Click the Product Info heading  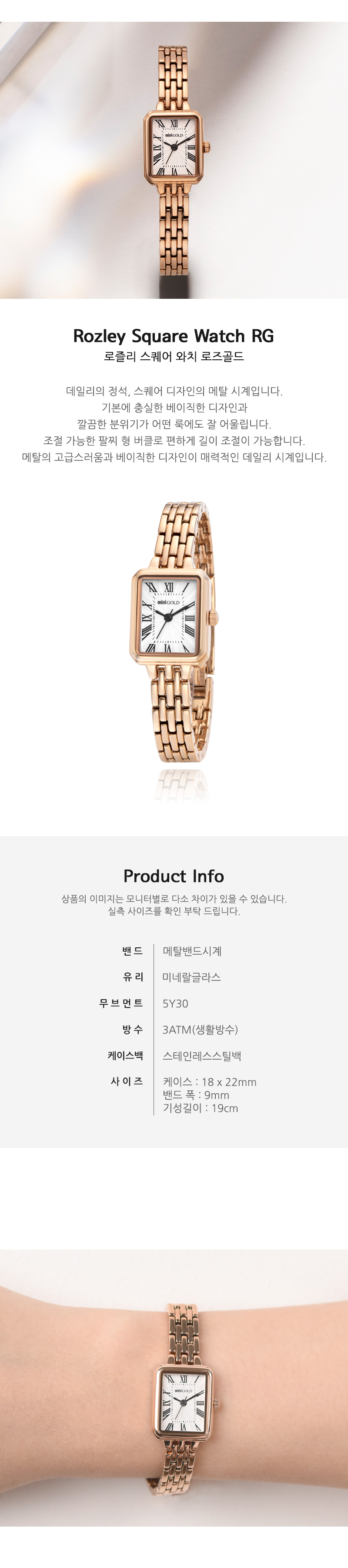click(x=174, y=876)
